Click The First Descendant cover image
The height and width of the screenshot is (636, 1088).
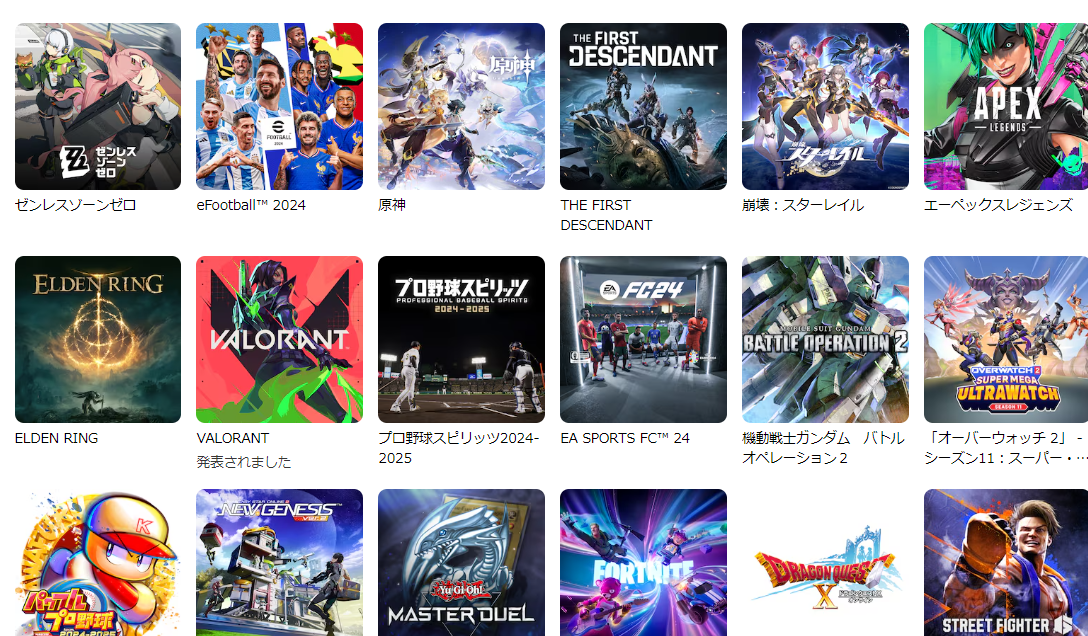point(643,106)
